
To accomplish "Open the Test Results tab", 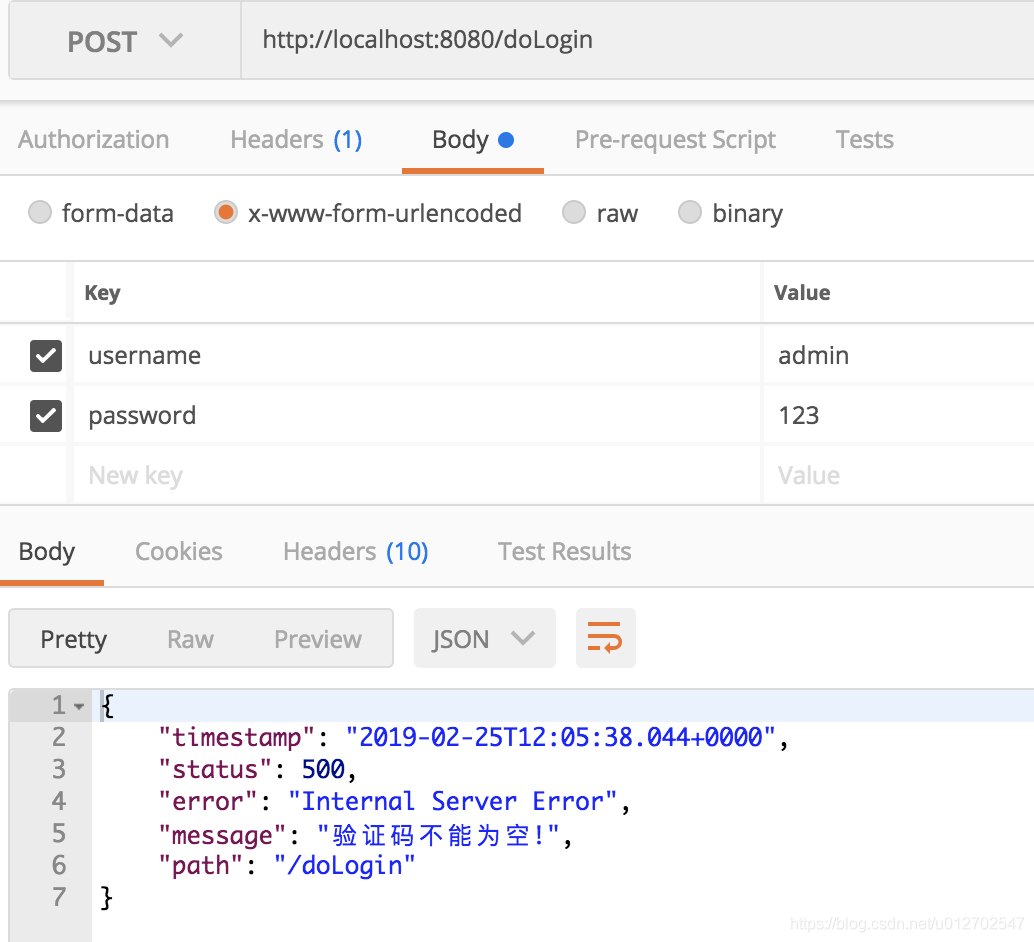I will click(564, 552).
